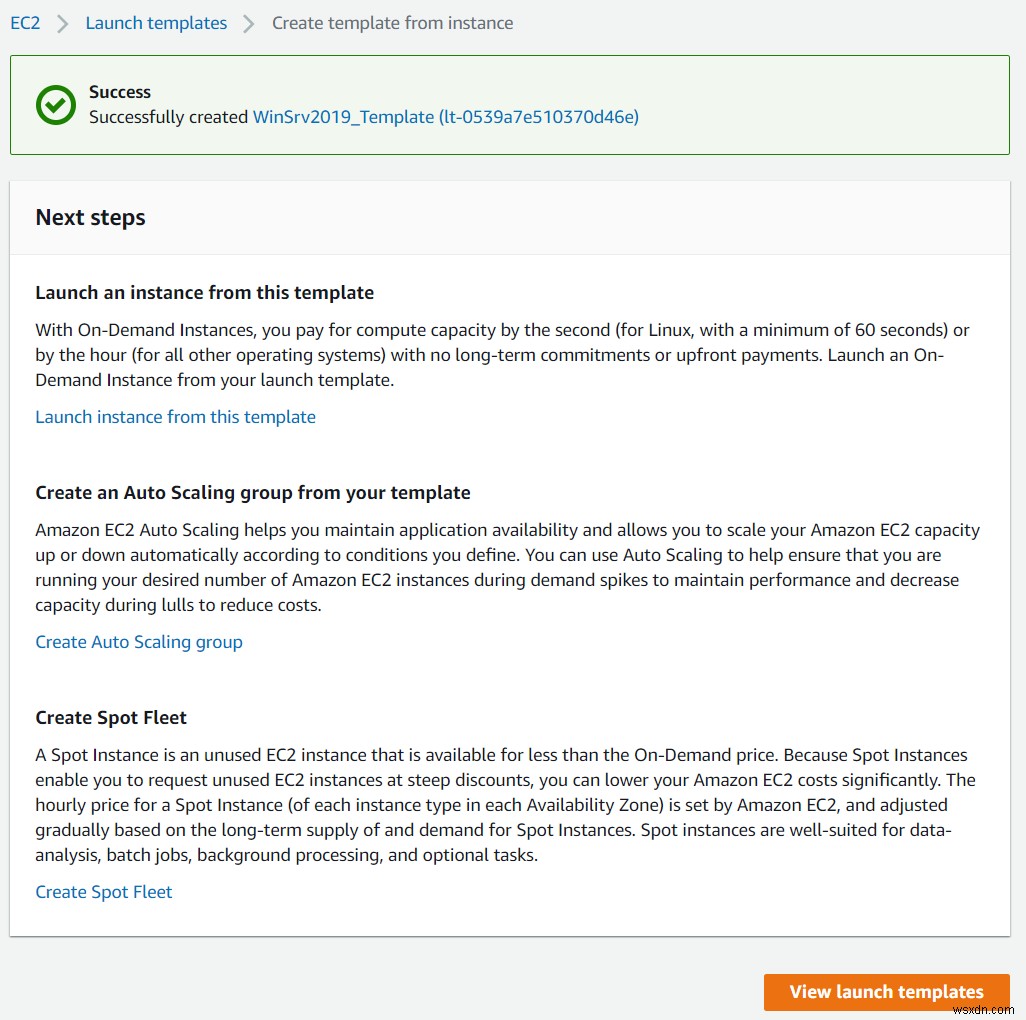Image resolution: width=1026 pixels, height=1020 pixels.
Task: Click the chevron after Launch templates breadcrumb
Action: coord(247,23)
